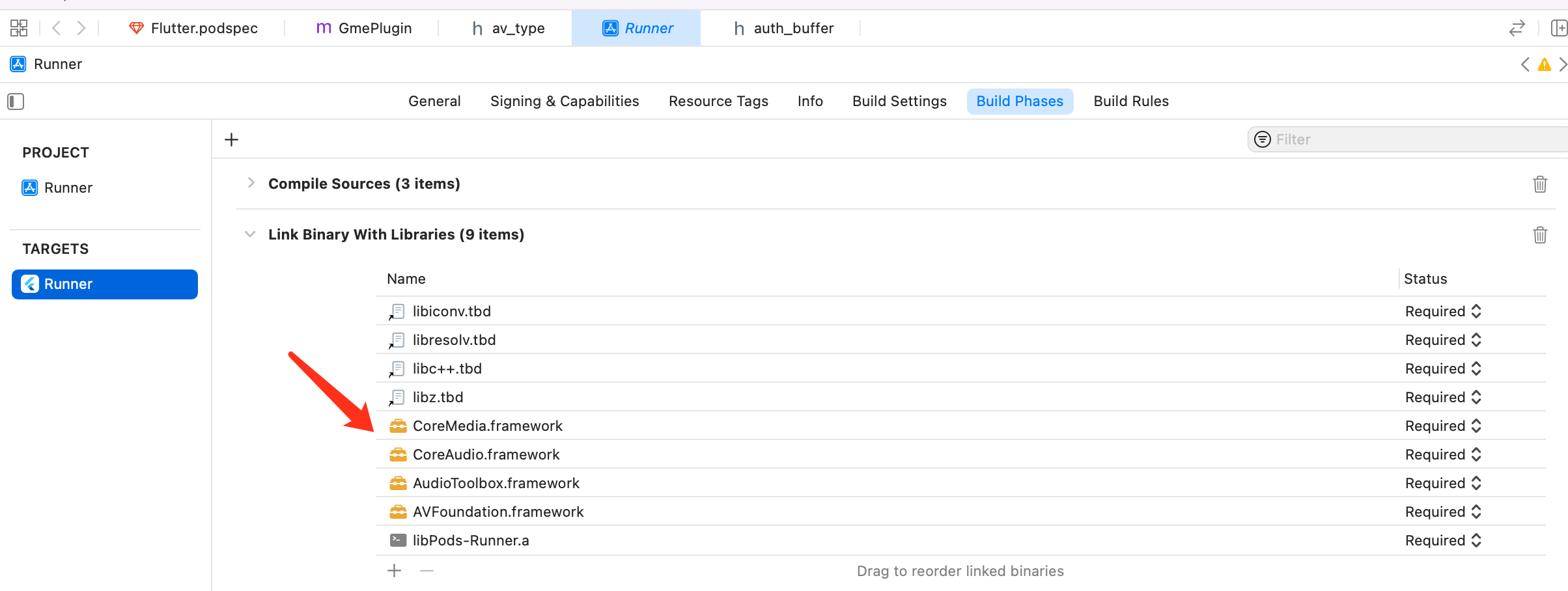1568x591 pixels.
Task: Select AudioToolbox.framework
Action: click(x=961, y=483)
